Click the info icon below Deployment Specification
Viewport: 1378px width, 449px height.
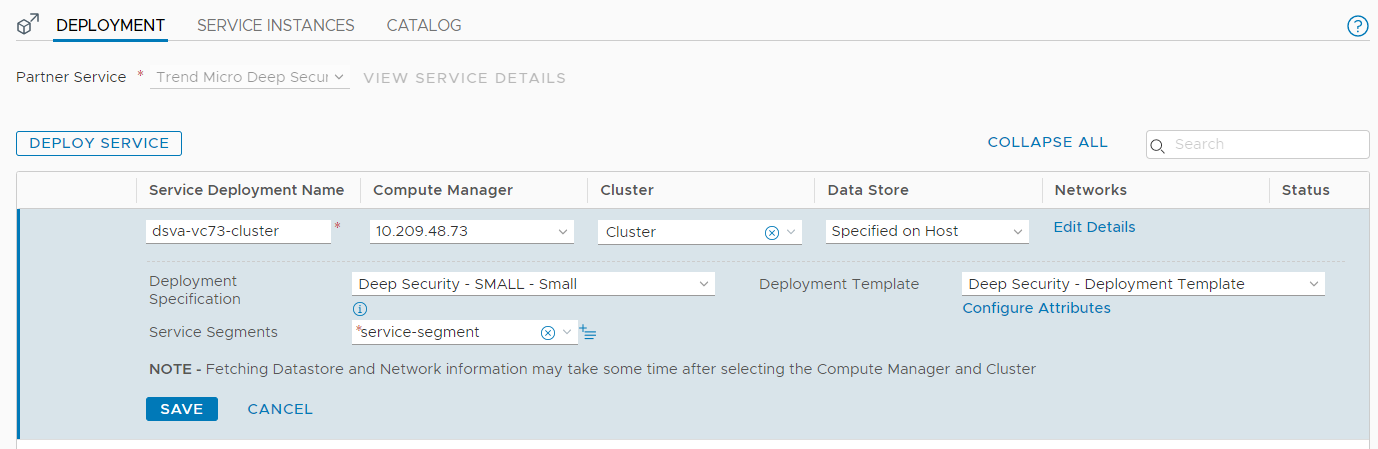coord(360,309)
